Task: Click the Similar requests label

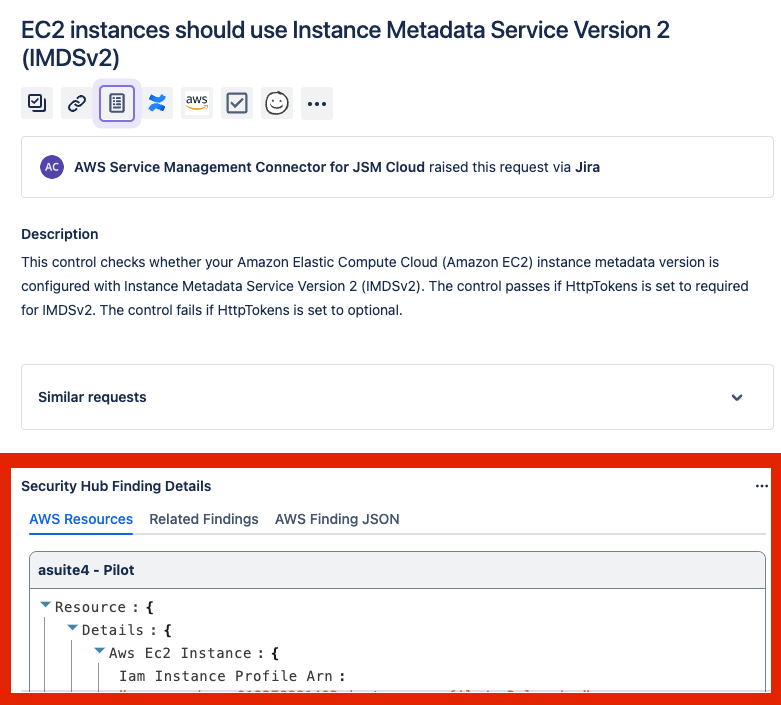Action: [92, 397]
